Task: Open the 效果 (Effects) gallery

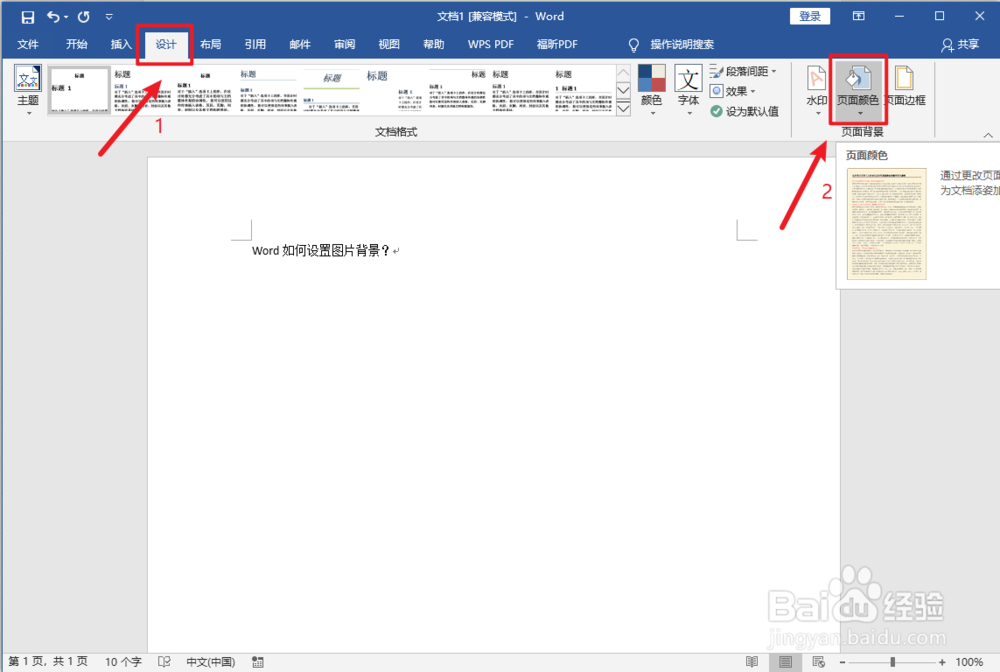Action: (x=735, y=91)
